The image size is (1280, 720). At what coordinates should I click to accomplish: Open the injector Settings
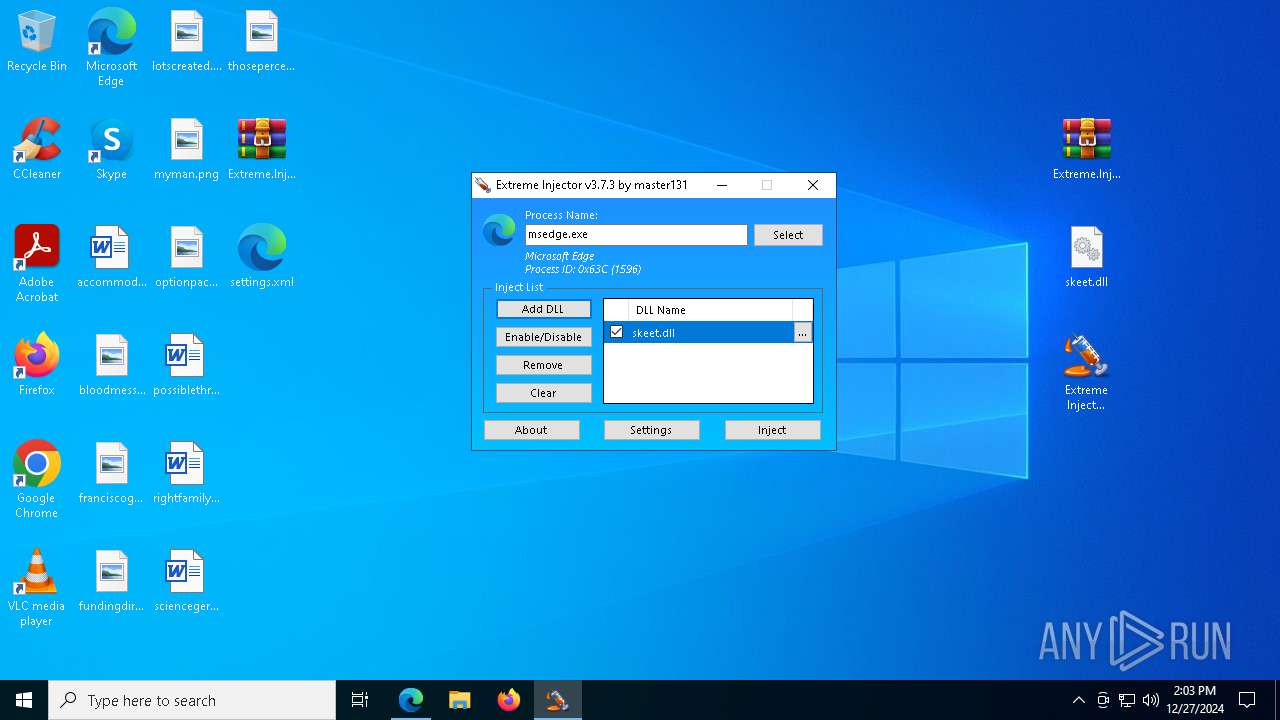[651, 430]
